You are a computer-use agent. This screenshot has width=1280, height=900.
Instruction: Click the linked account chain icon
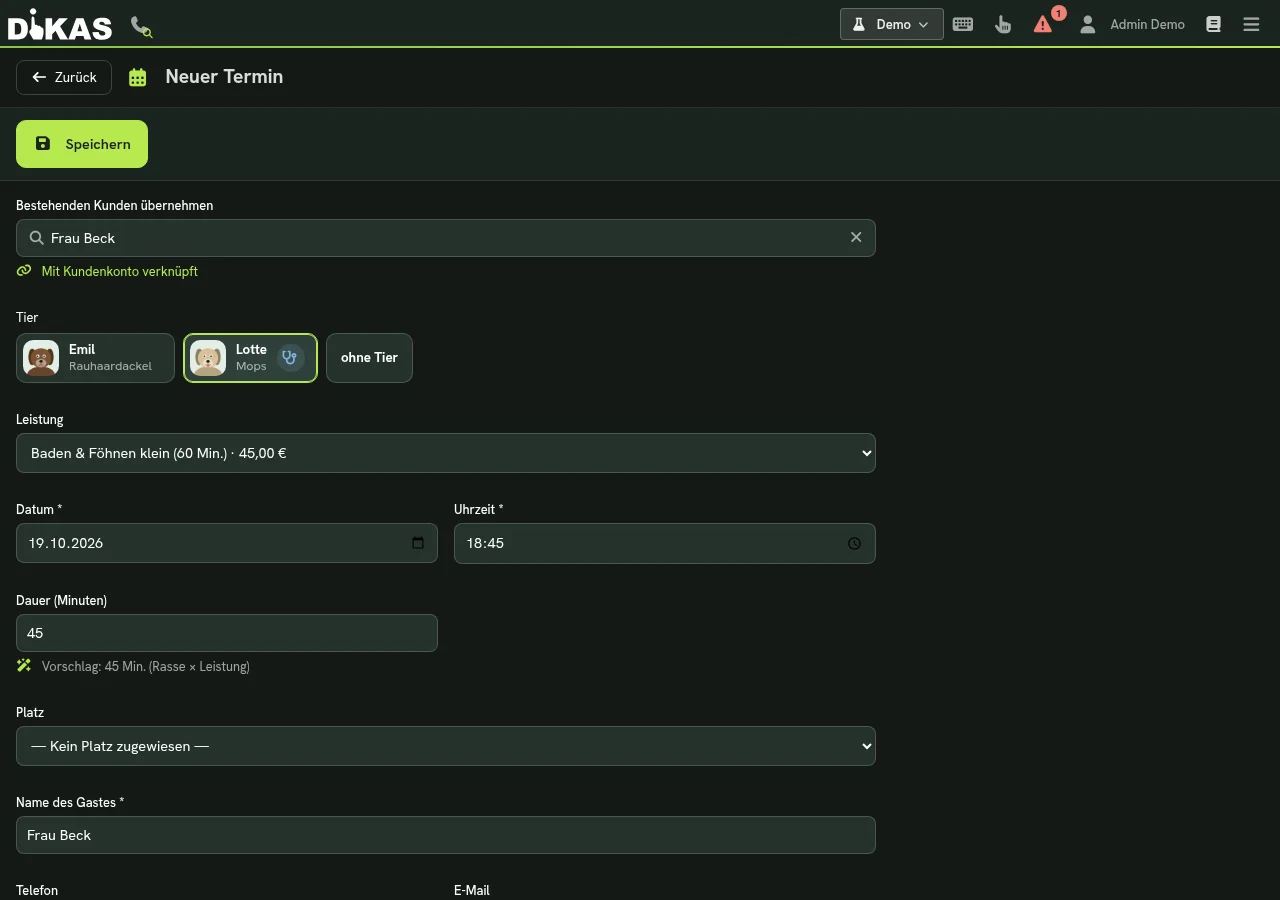pos(24,271)
